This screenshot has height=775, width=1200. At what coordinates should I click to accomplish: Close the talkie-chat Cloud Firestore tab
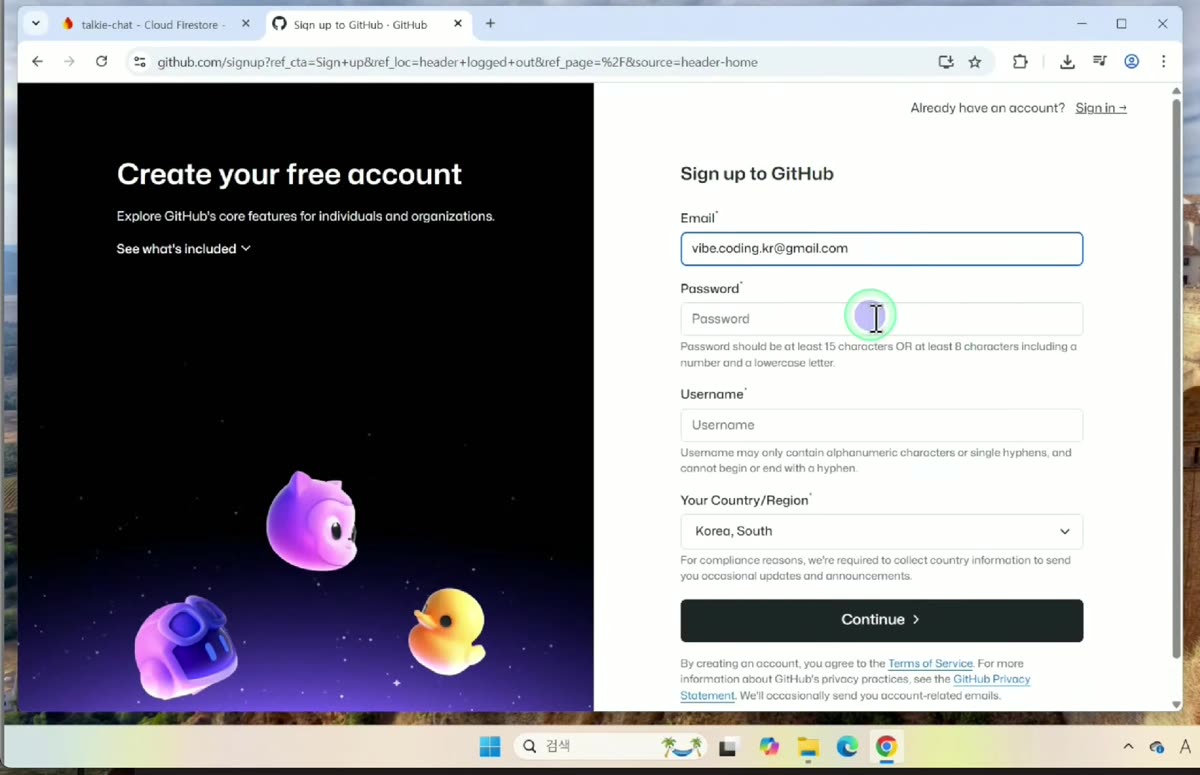point(246,24)
